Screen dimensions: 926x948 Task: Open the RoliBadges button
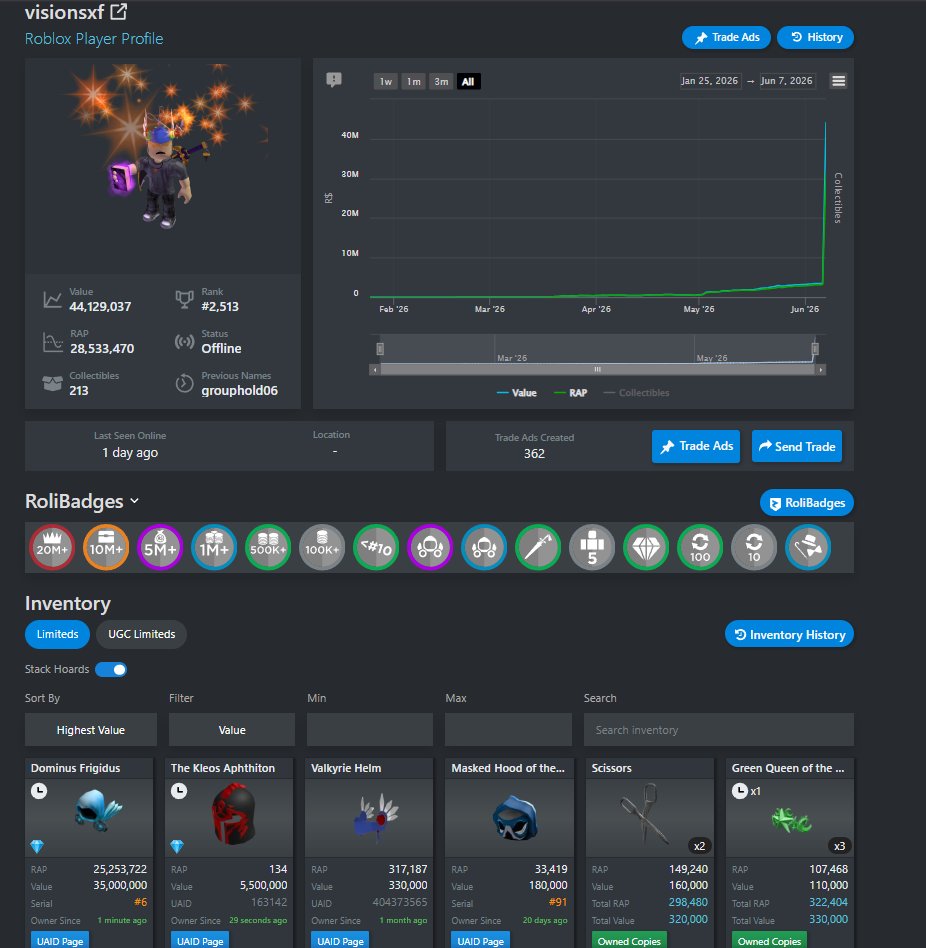pos(806,503)
